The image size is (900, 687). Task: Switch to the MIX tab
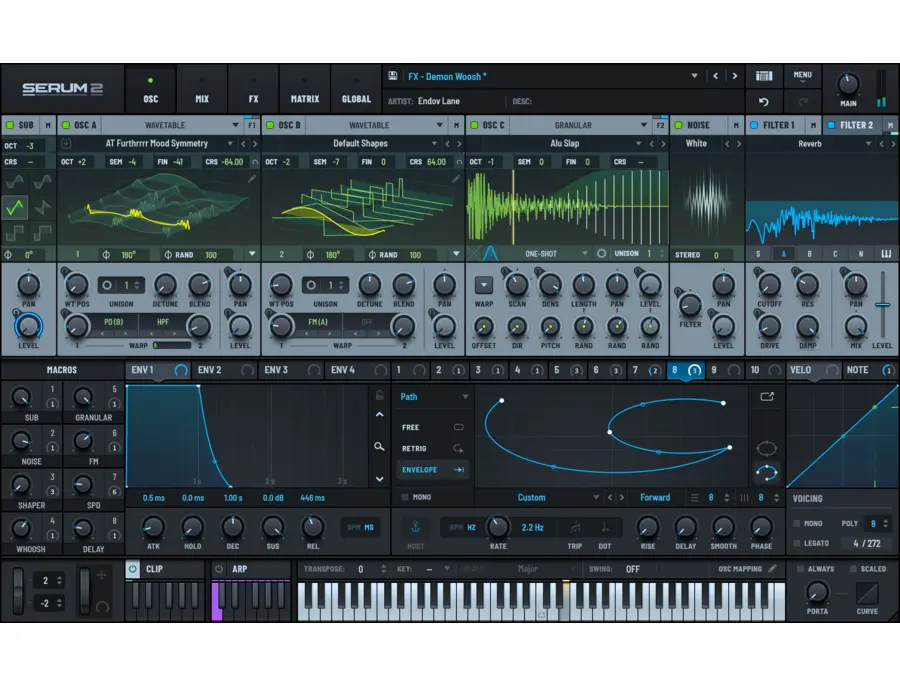click(202, 89)
